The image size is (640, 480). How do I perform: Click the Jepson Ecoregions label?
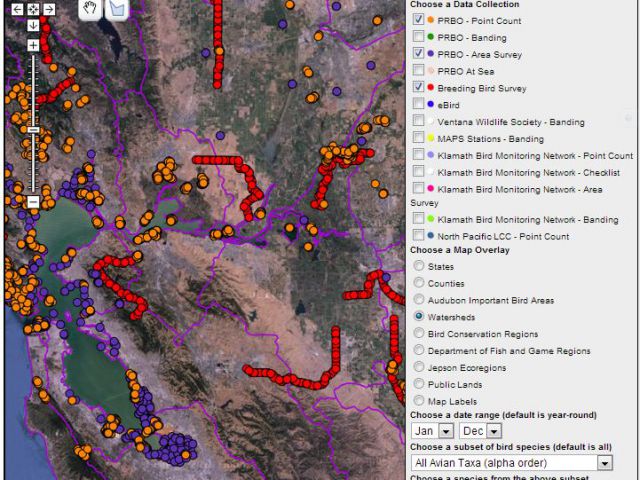467,368
